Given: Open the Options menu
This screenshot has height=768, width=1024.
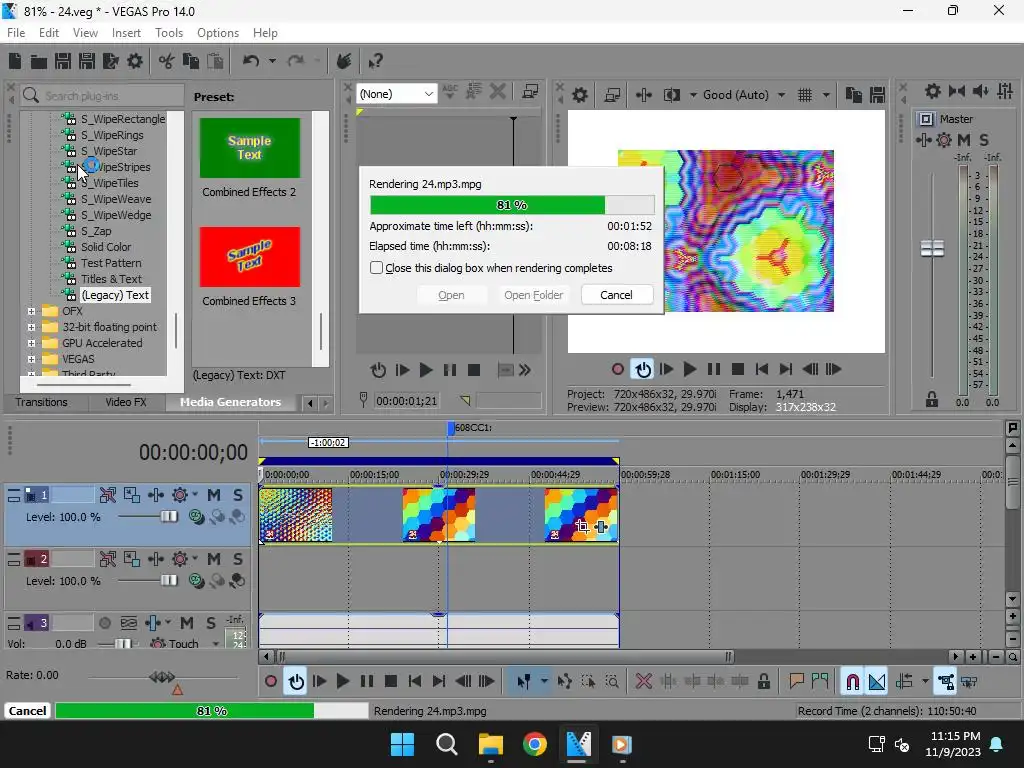Looking at the screenshot, I should 217,33.
